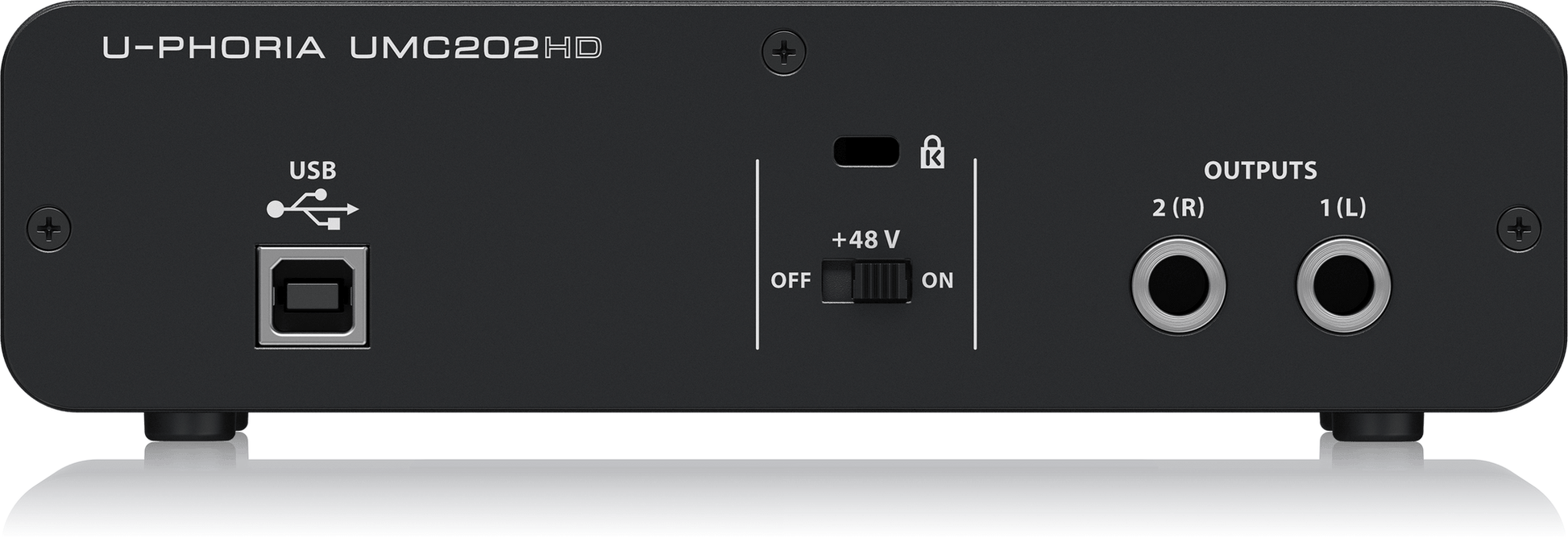
Task: Click the Kensington security lock slot
Action: point(866,151)
